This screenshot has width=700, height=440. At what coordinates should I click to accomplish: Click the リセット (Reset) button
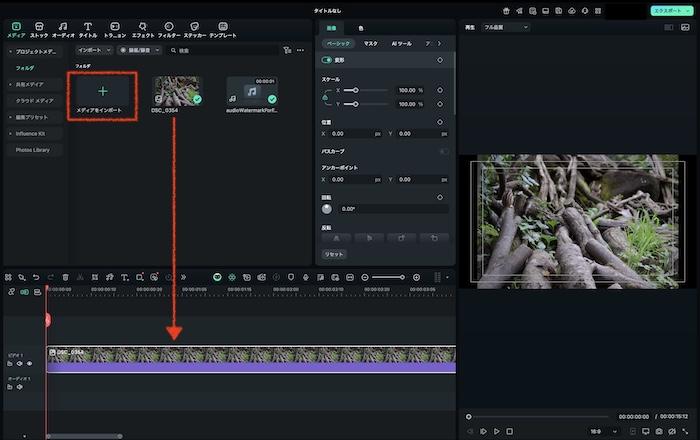pos(333,254)
